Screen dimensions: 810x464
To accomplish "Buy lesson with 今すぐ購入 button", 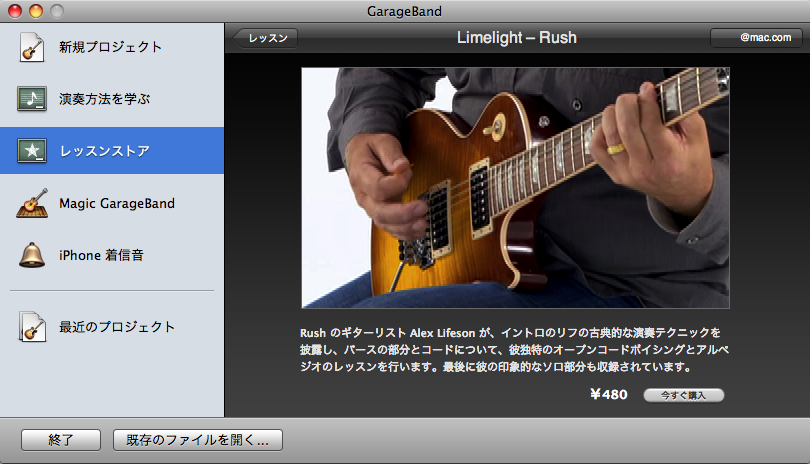I will pyautogui.click(x=683, y=395).
